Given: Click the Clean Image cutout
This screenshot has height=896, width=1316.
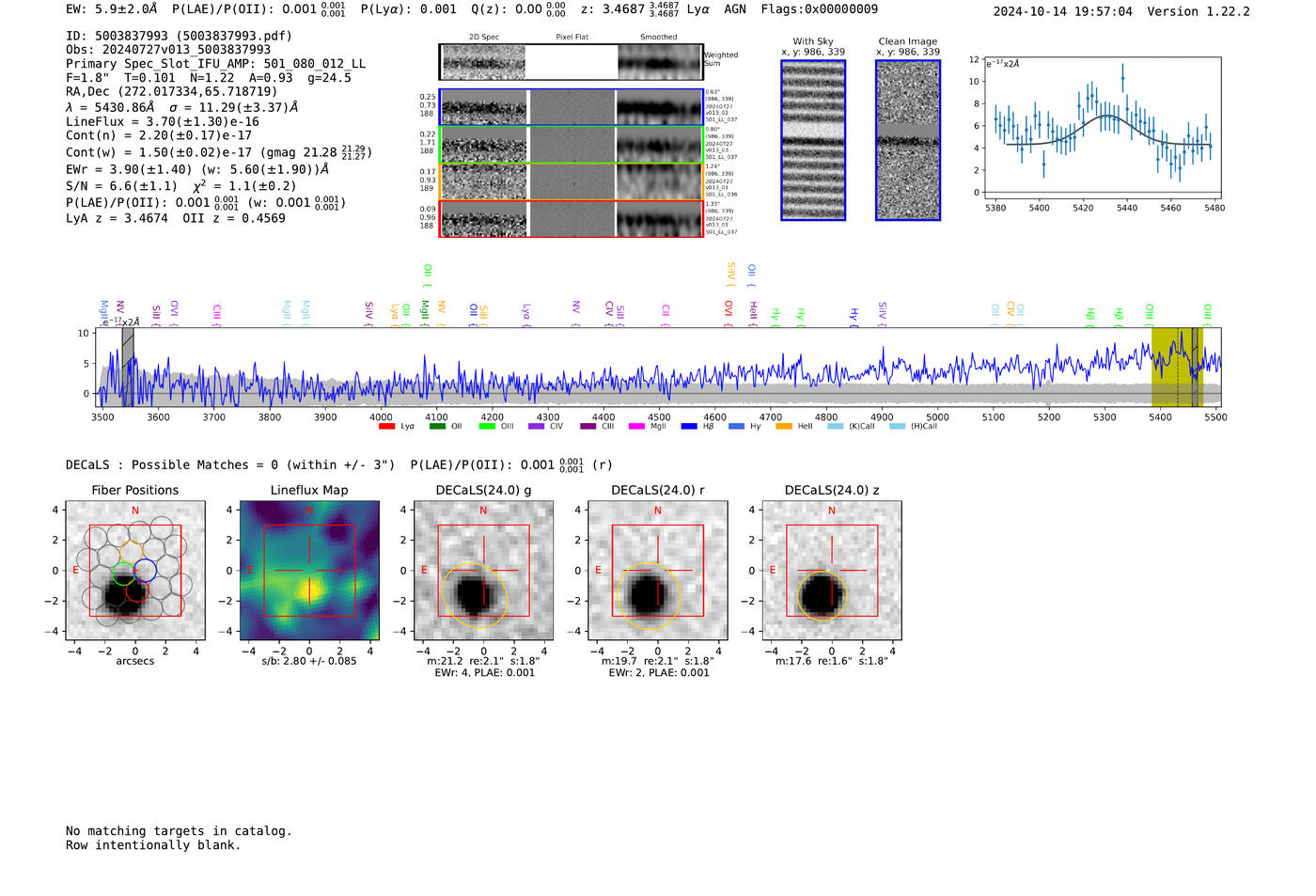Looking at the screenshot, I should [x=908, y=140].
